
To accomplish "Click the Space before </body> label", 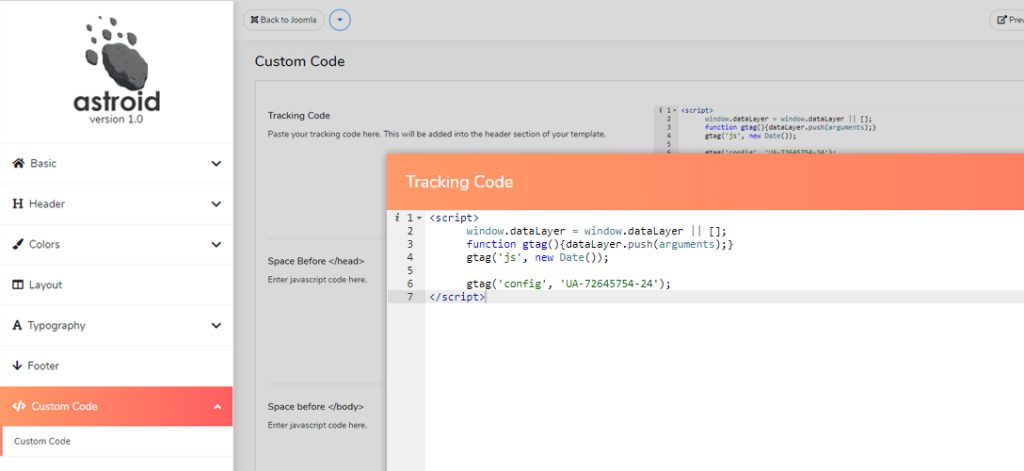I will (316, 407).
